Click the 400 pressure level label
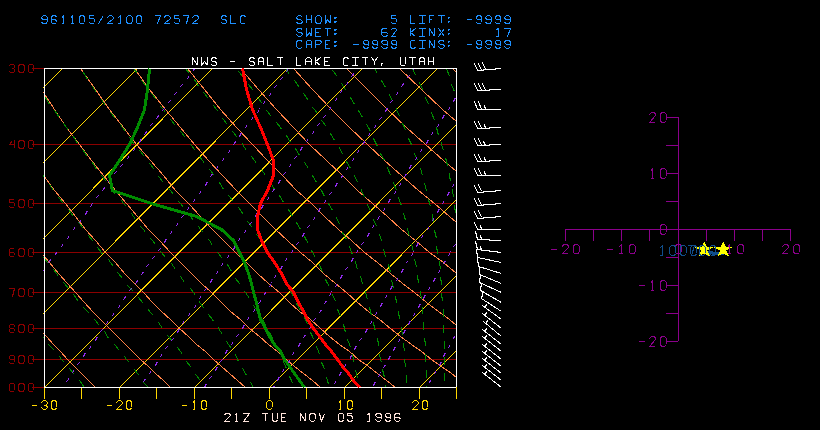Screen dimensions: 820x430 pos(21,144)
